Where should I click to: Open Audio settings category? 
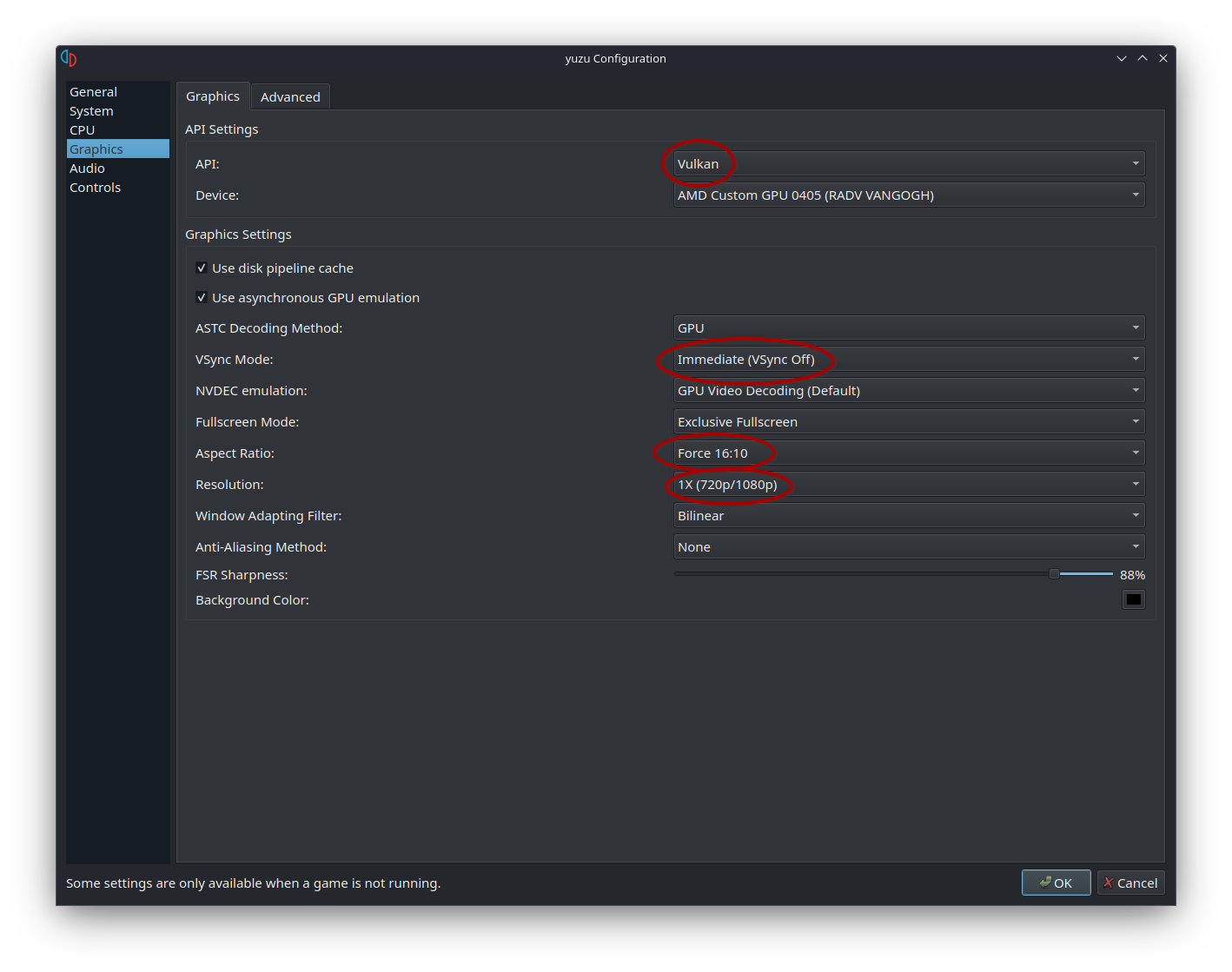pyautogui.click(x=117, y=169)
